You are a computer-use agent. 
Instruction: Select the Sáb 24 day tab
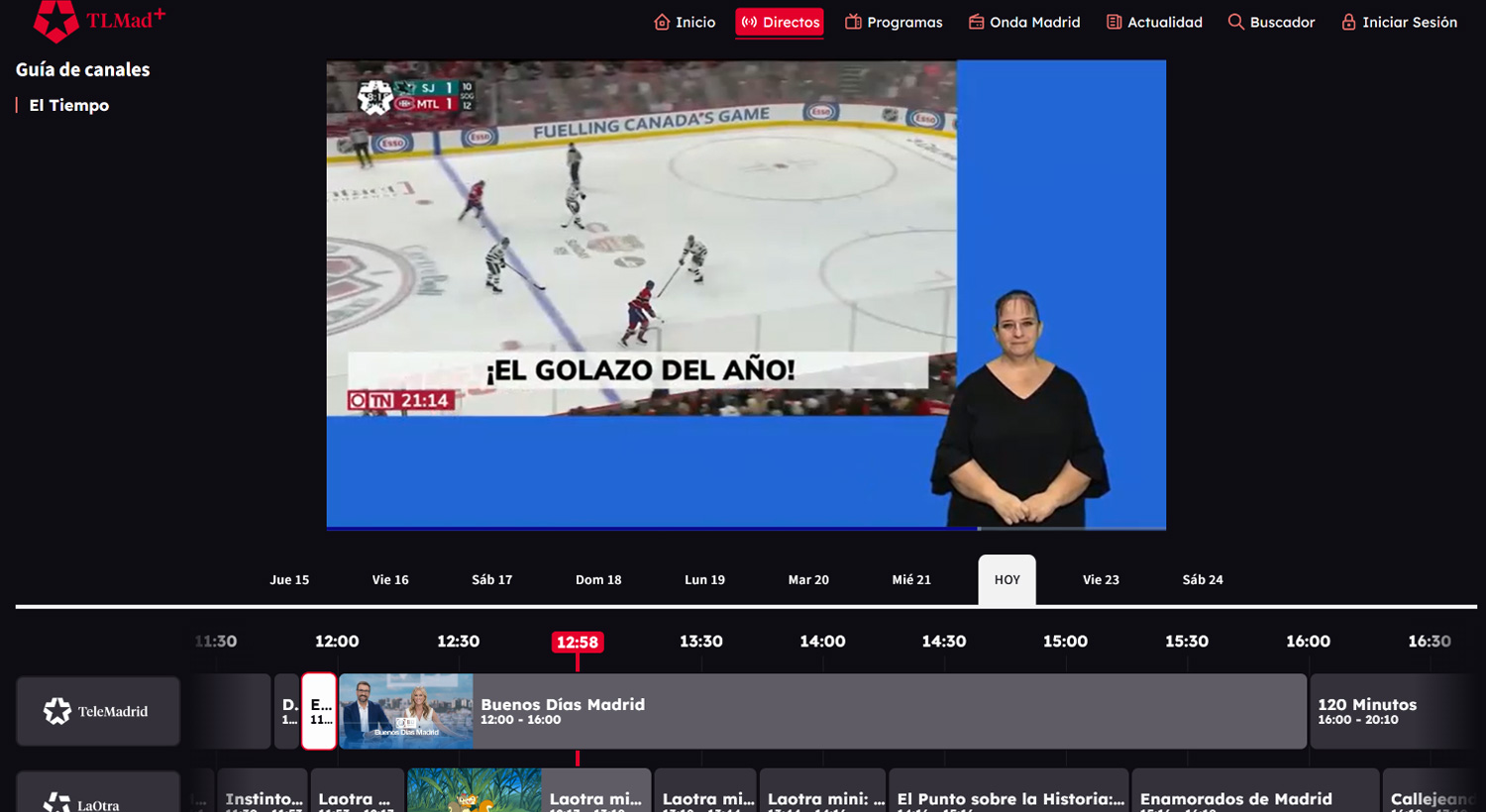click(x=1203, y=580)
